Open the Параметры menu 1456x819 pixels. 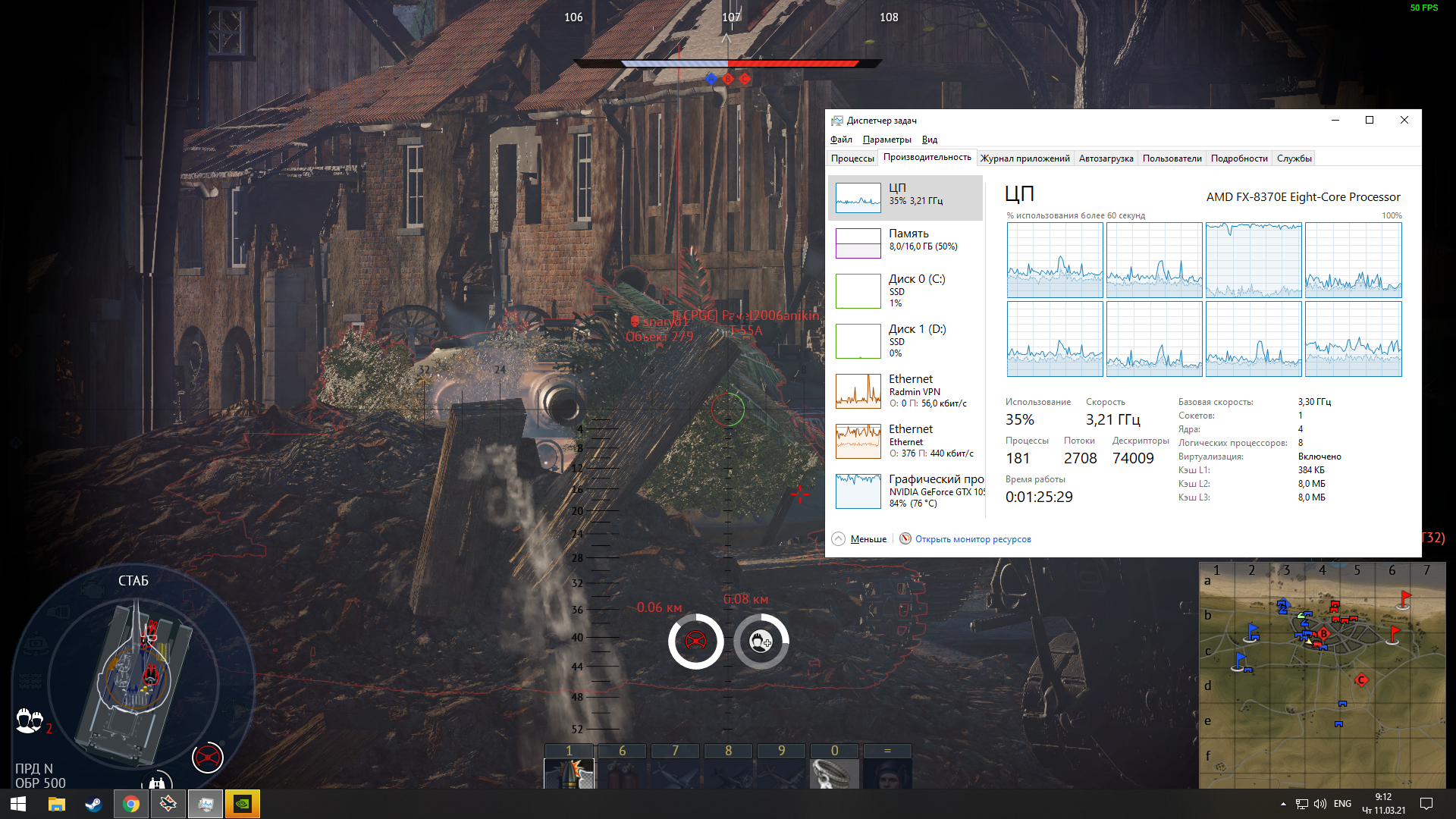click(886, 140)
